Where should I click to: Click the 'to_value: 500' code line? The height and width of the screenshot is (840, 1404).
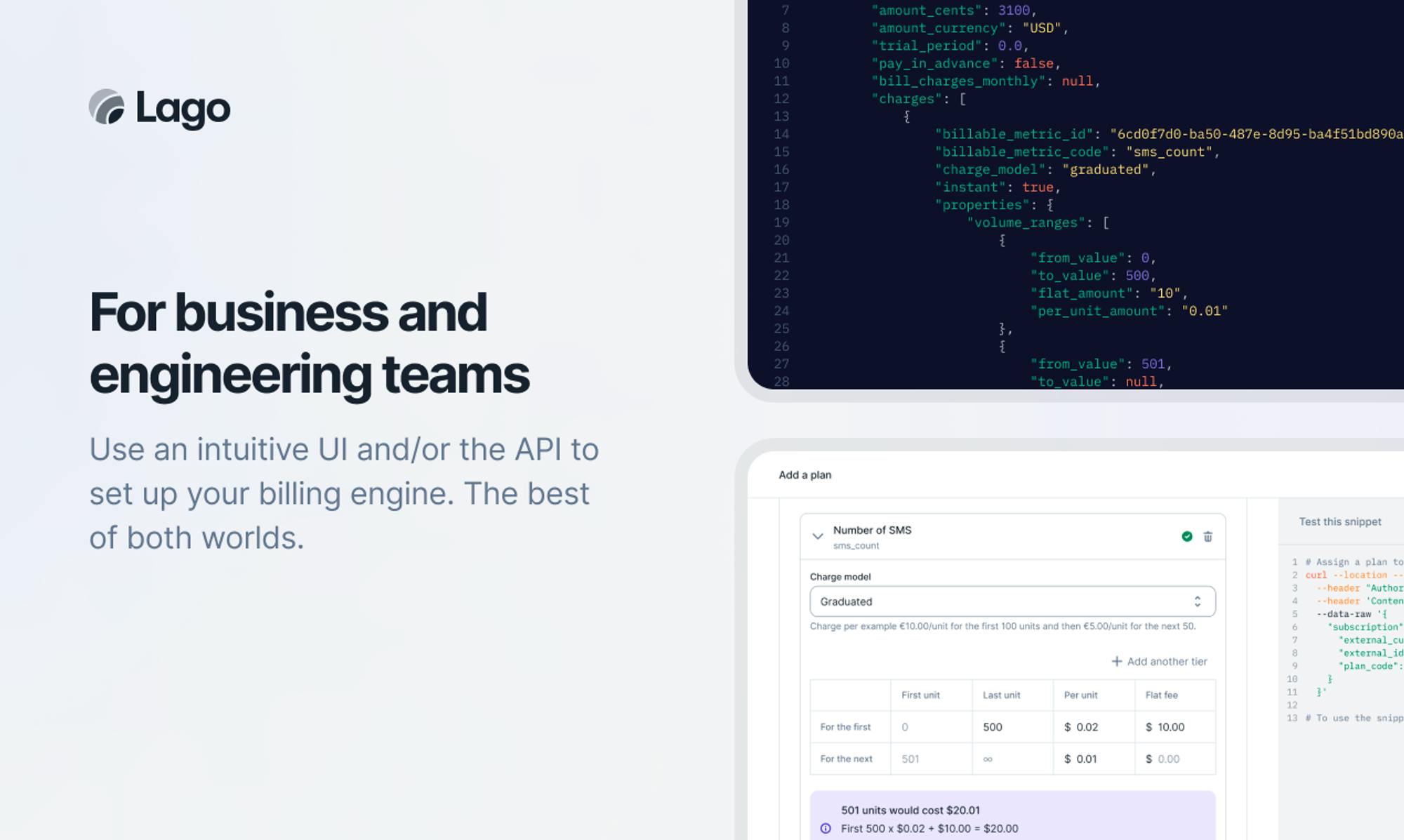[1093, 276]
